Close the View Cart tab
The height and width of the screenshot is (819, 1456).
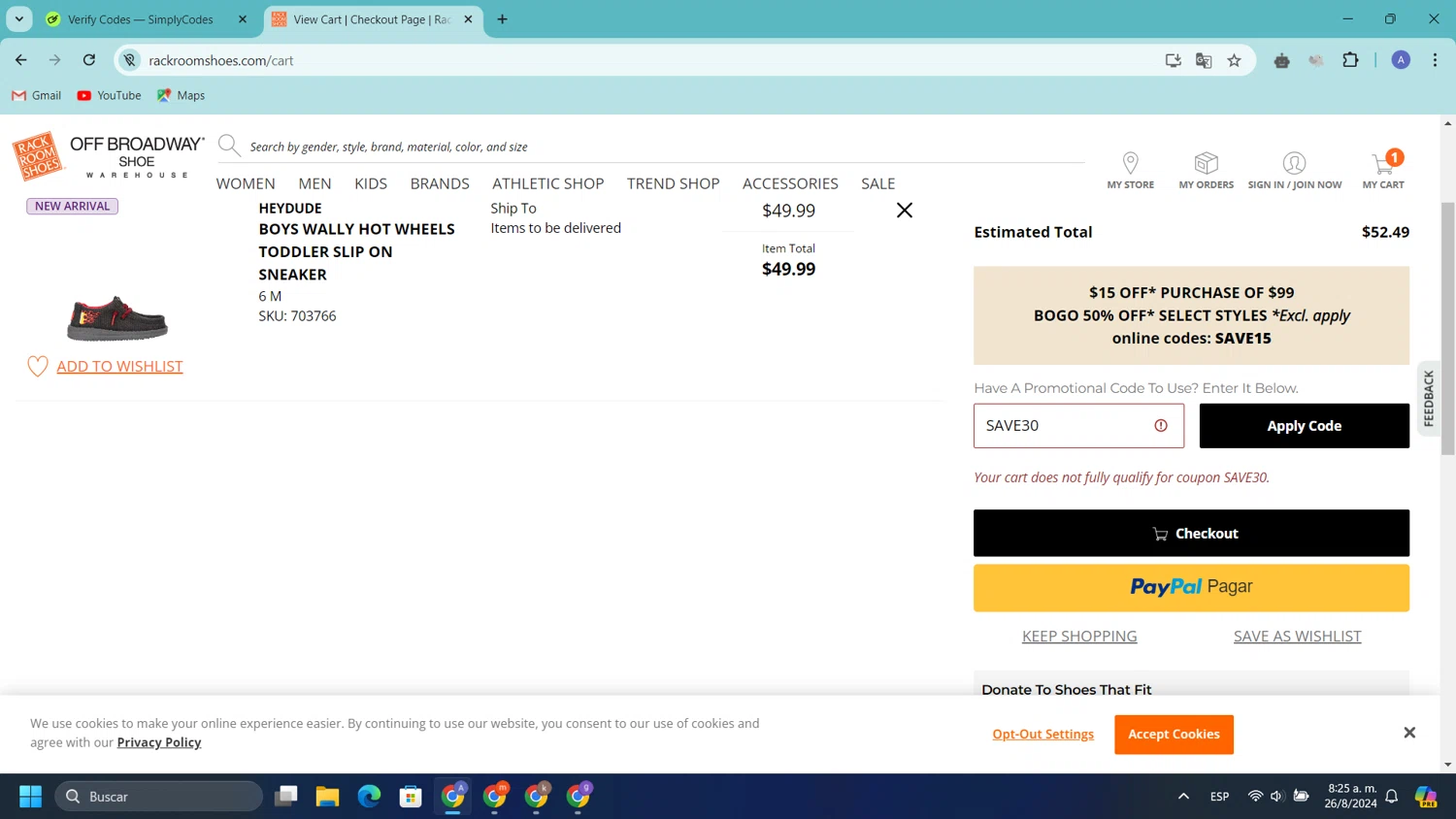(x=468, y=19)
